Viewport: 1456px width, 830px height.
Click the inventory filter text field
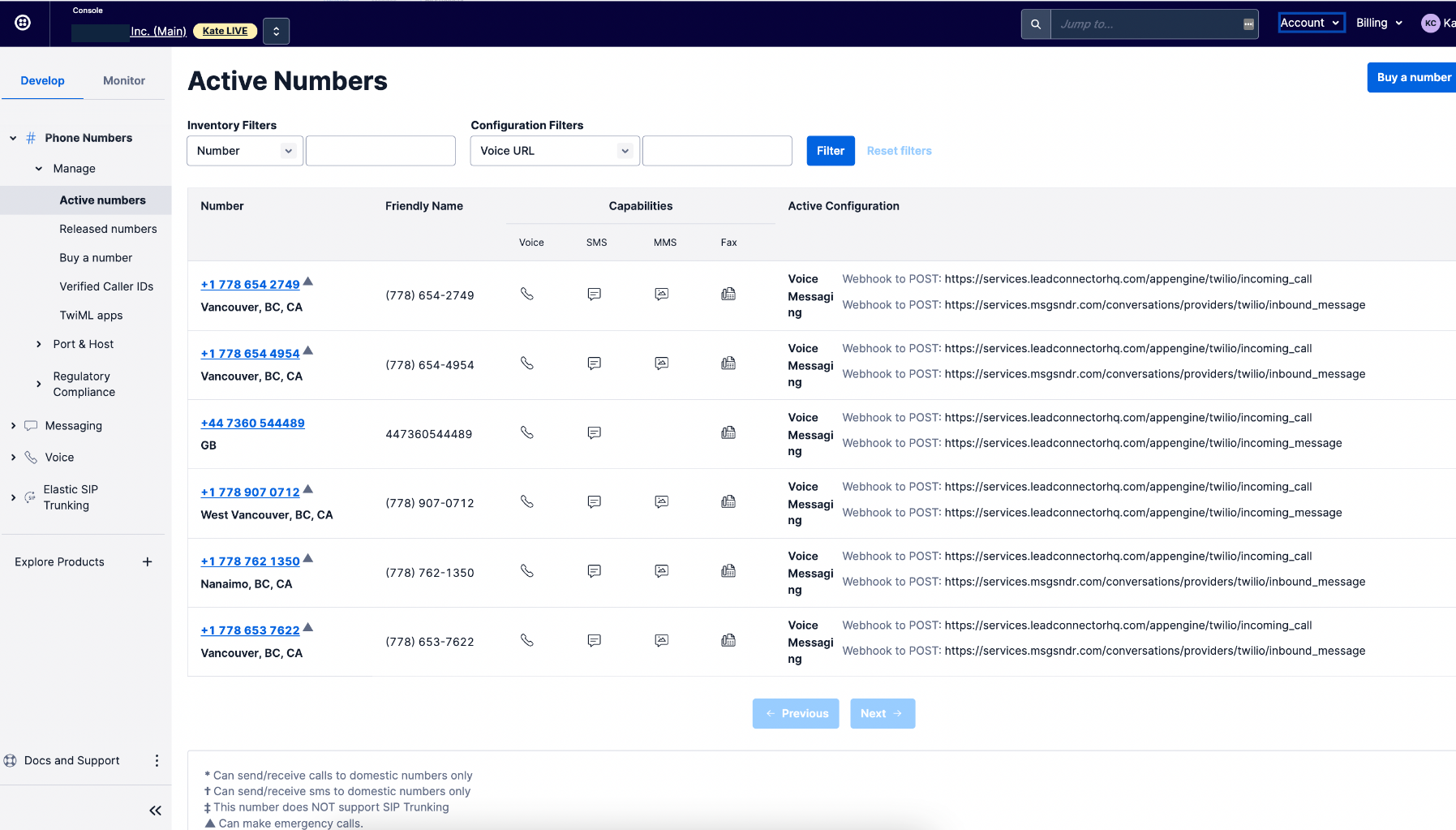tap(380, 151)
